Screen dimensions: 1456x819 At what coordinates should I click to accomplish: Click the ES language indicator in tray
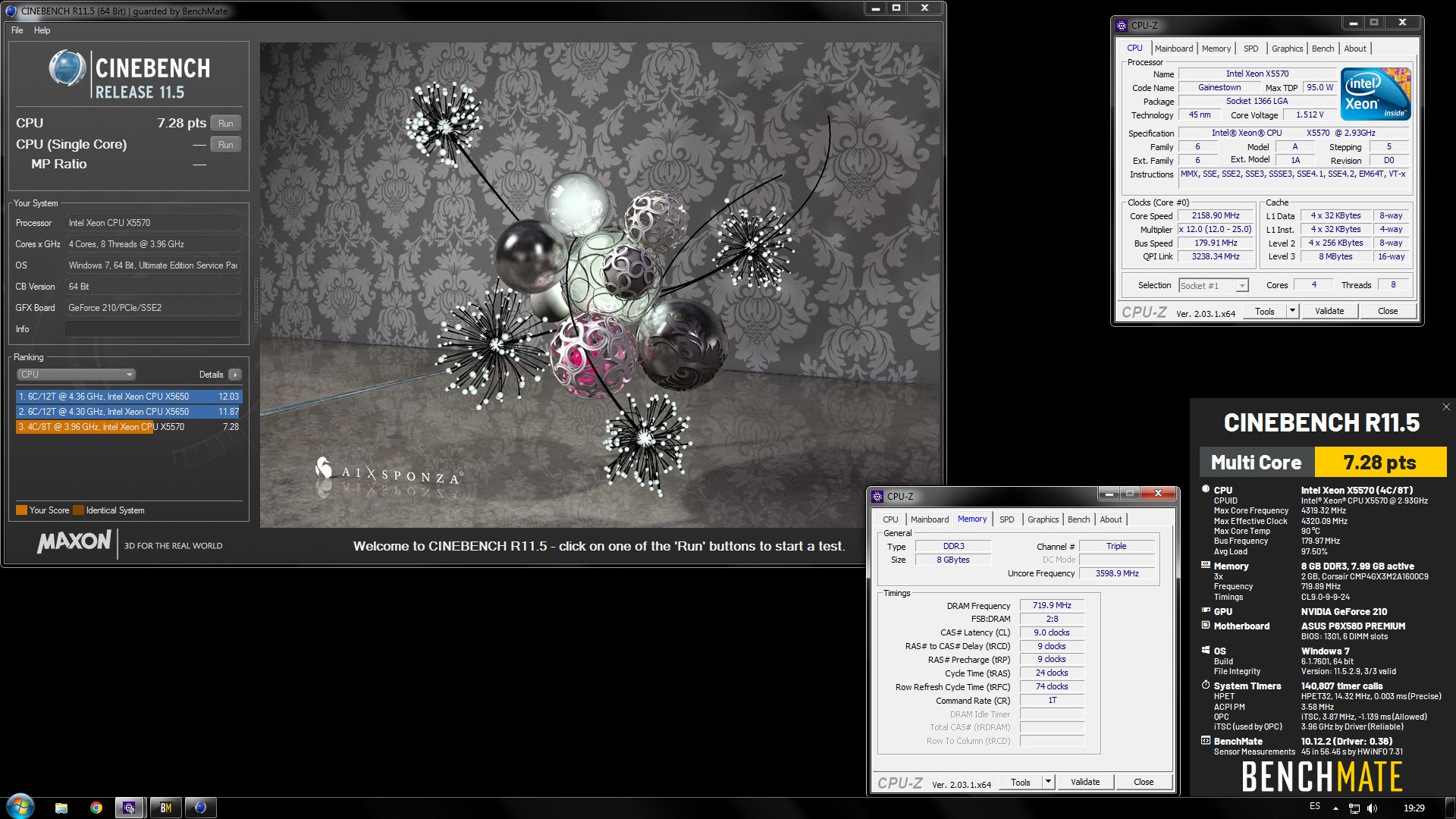1315,807
